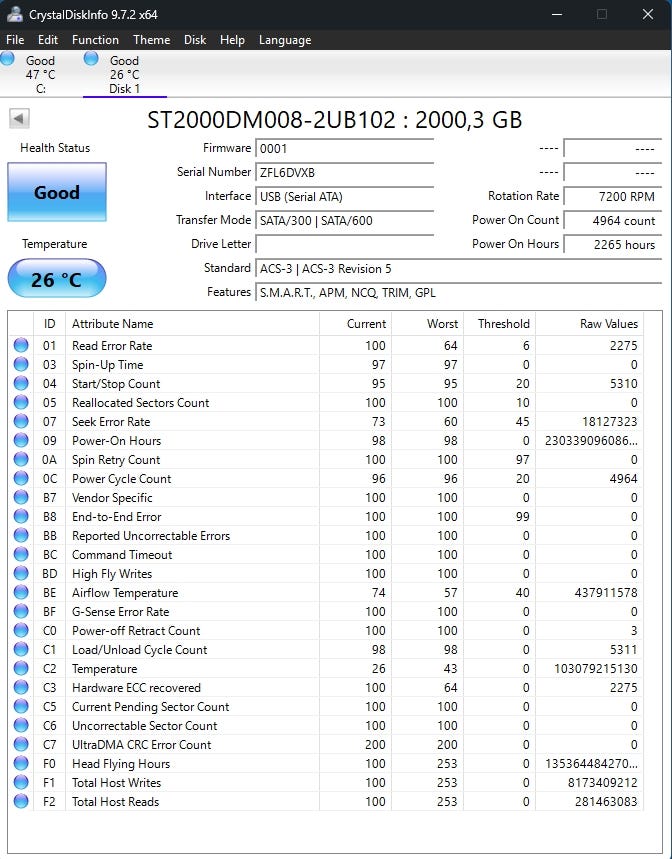Click raw value 8173409212 of Total Host Writes
Screen dimensions: 672x859
coord(602,782)
